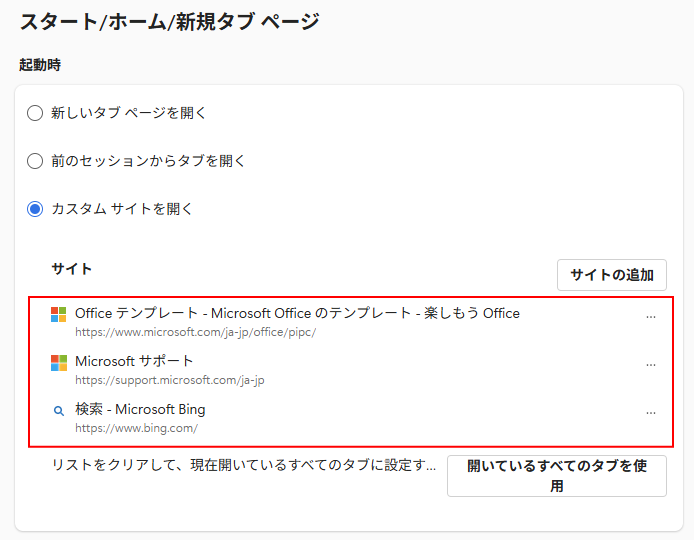Viewport: 694px width, 540px height.
Task: Click 開いているすべてのタブを使用 button
Action: tap(557, 476)
